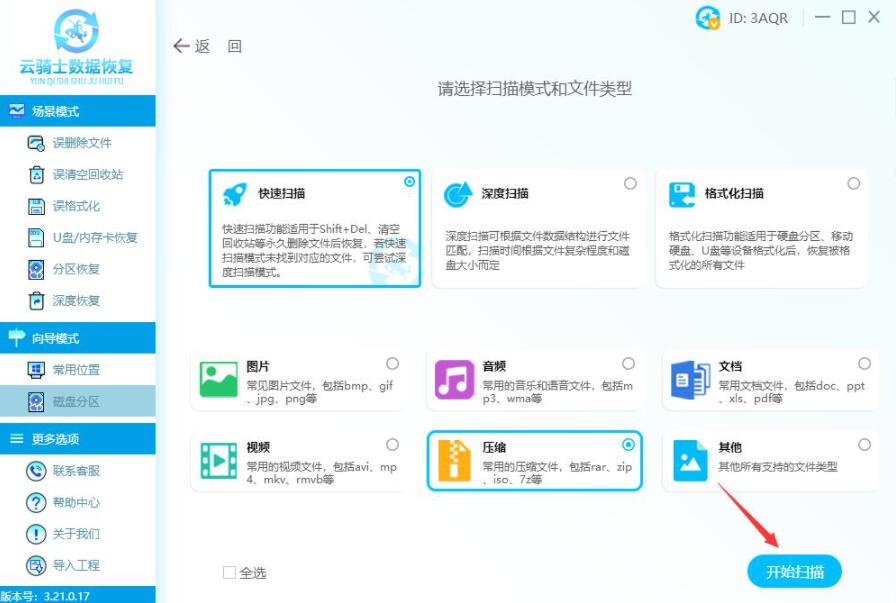Click the question mark icon for 帮助中心

pyautogui.click(x=36, y=503)
